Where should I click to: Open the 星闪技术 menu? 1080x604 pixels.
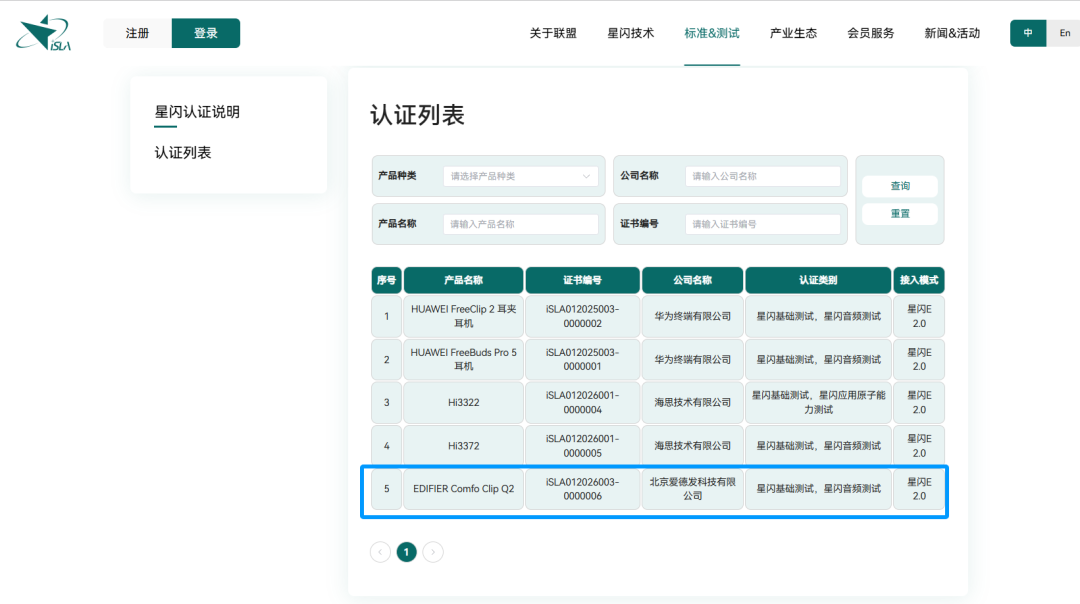pyautogui.click(x=631, y=33)
